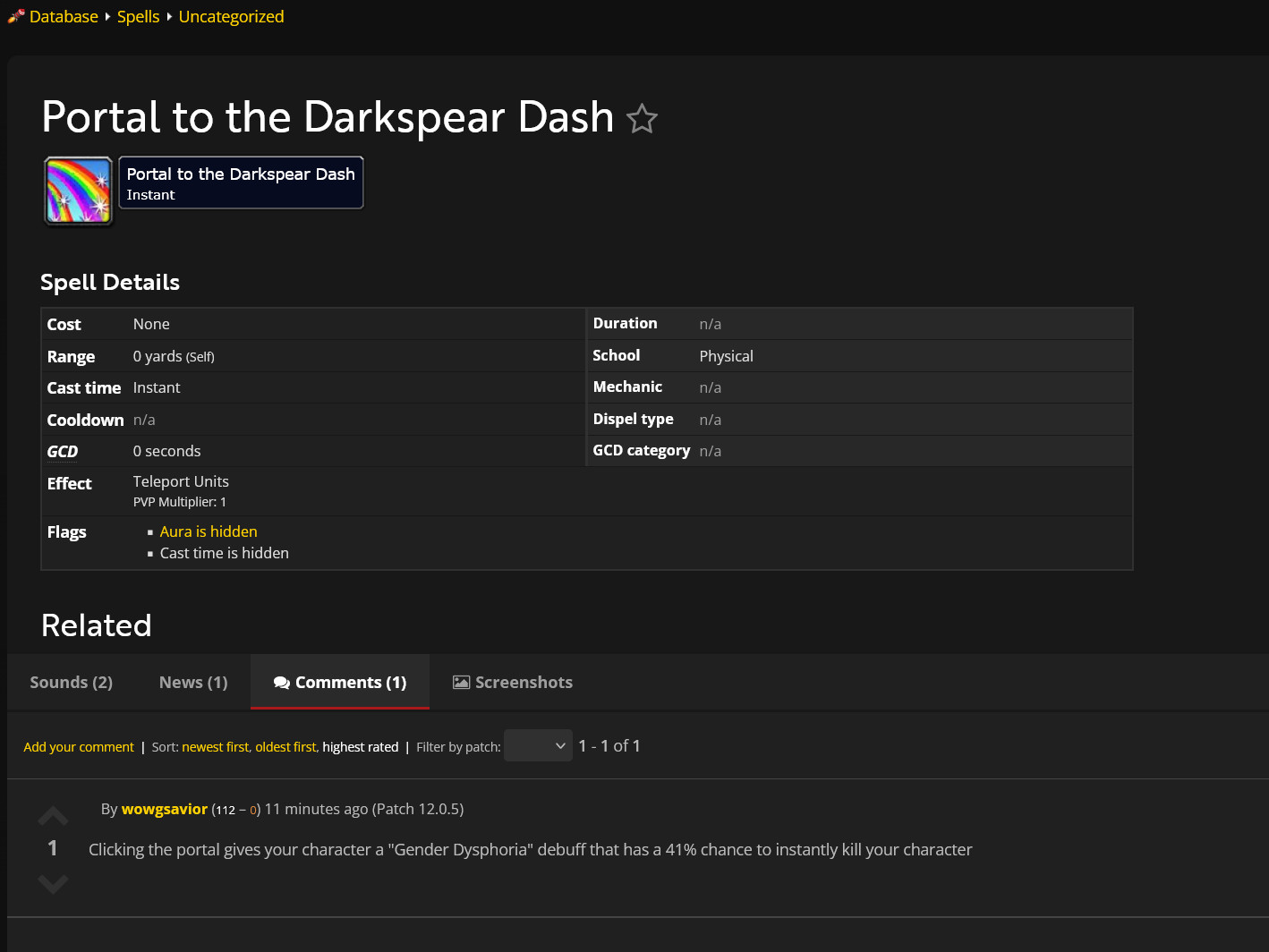
Task: Click the Duration label
Action: click(626, 323)
